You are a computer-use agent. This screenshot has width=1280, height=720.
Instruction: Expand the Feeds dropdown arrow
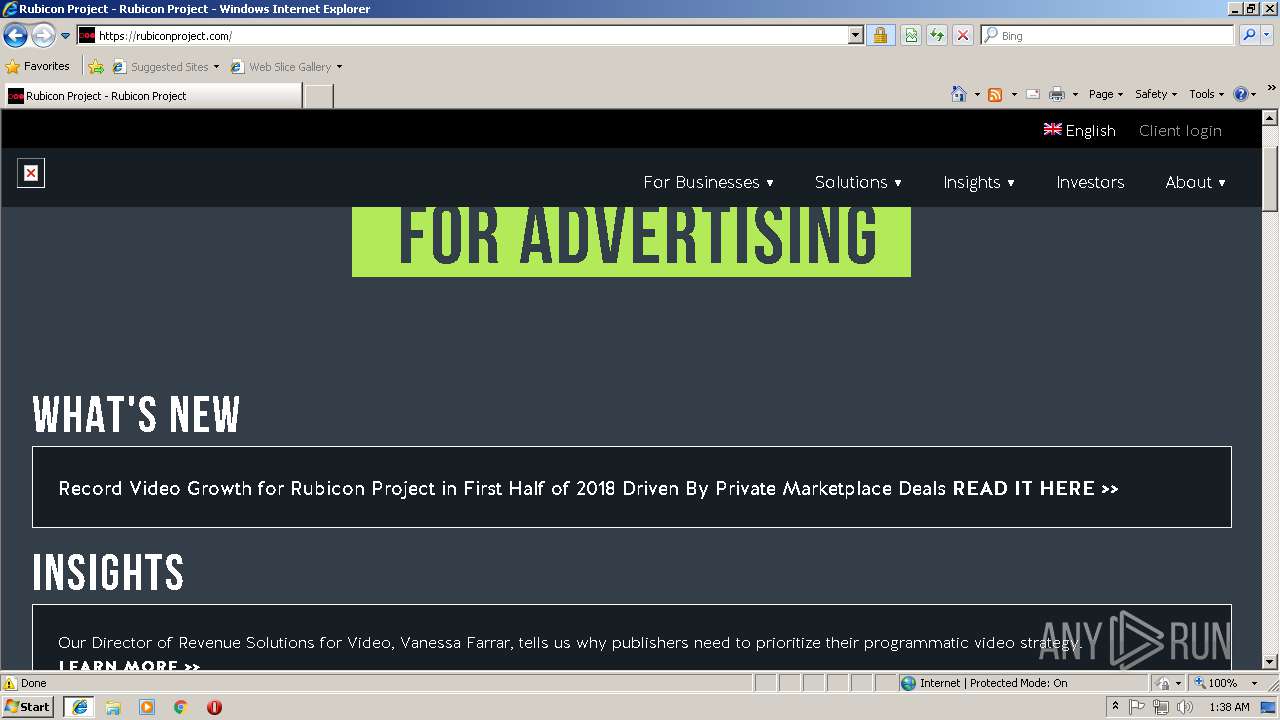pos(1014,94)
